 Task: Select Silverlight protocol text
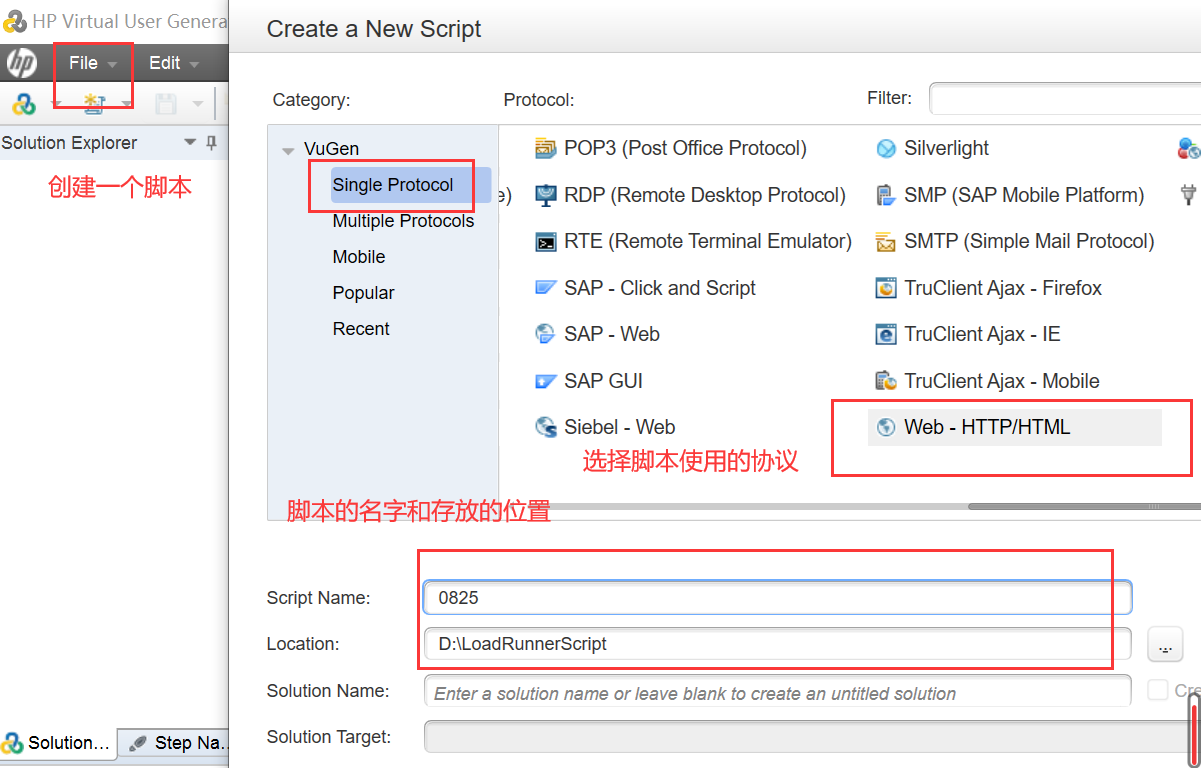947,148
